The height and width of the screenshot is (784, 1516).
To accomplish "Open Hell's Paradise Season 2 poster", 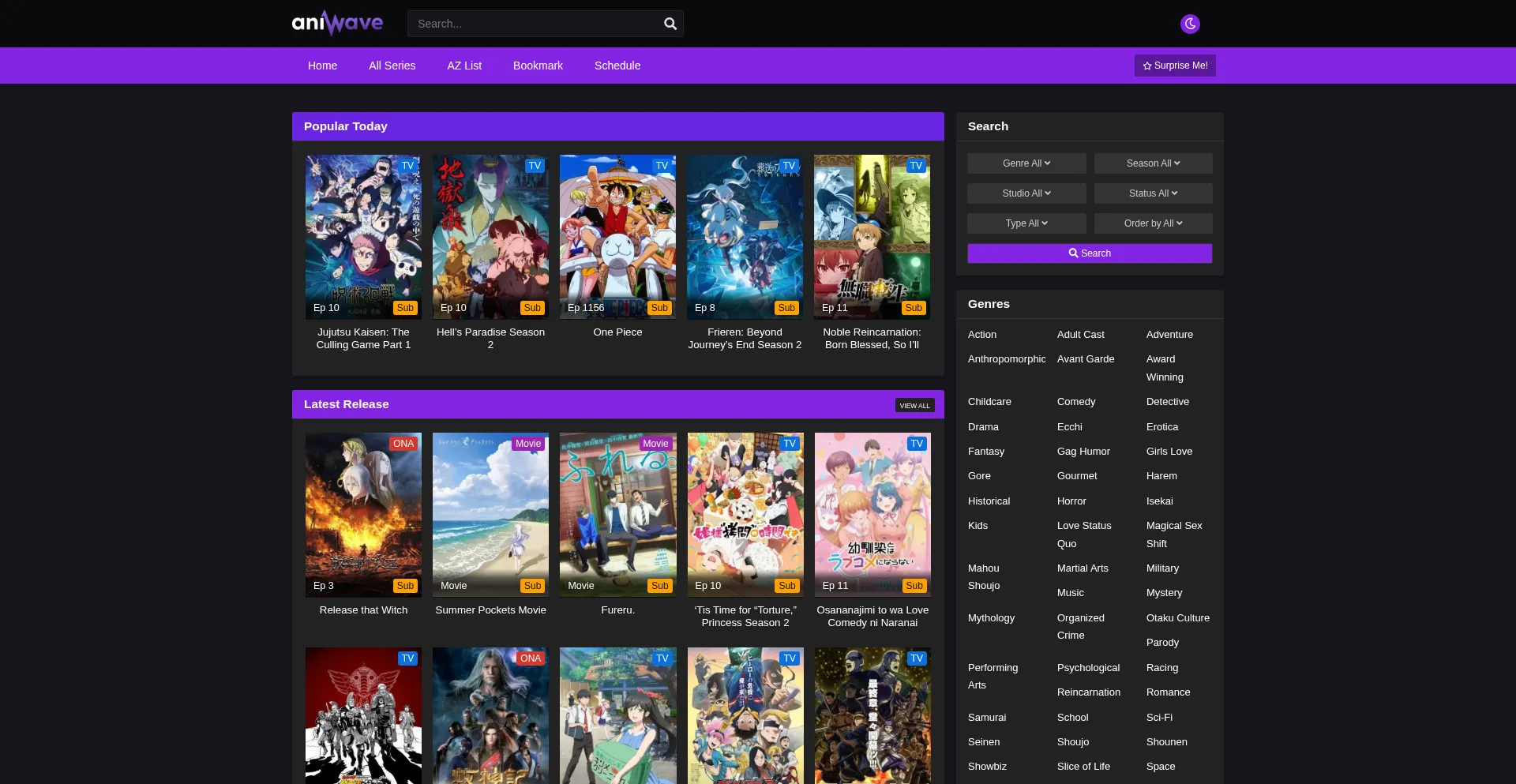I will click(490, 237).
